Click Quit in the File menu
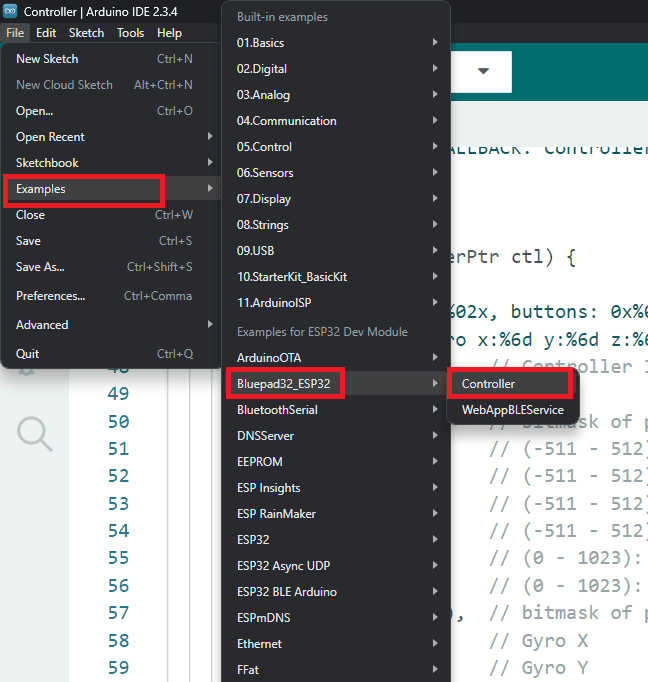Viewport: 648px width, 682px height. (28, 354)
